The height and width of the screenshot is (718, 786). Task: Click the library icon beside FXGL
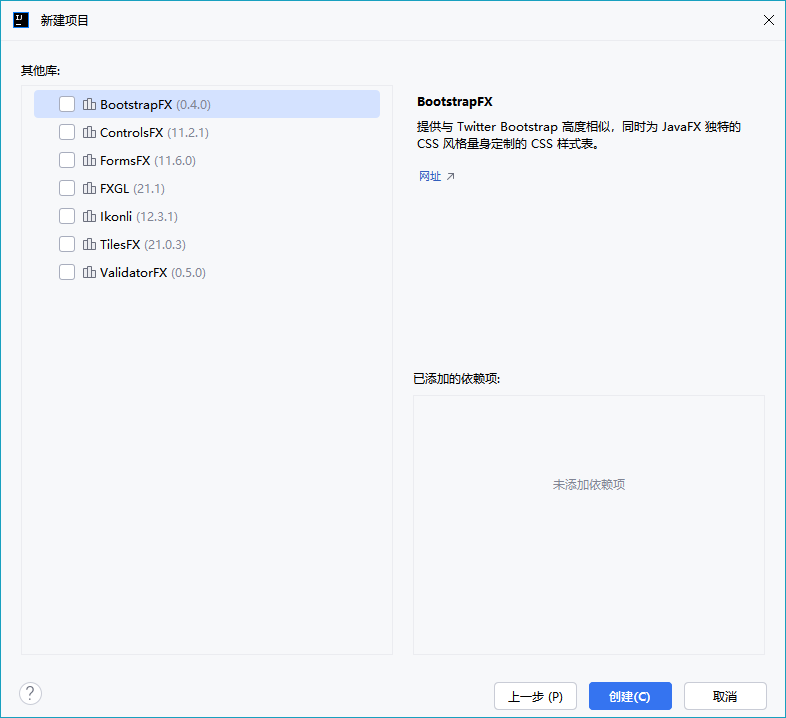pos(89,189)
